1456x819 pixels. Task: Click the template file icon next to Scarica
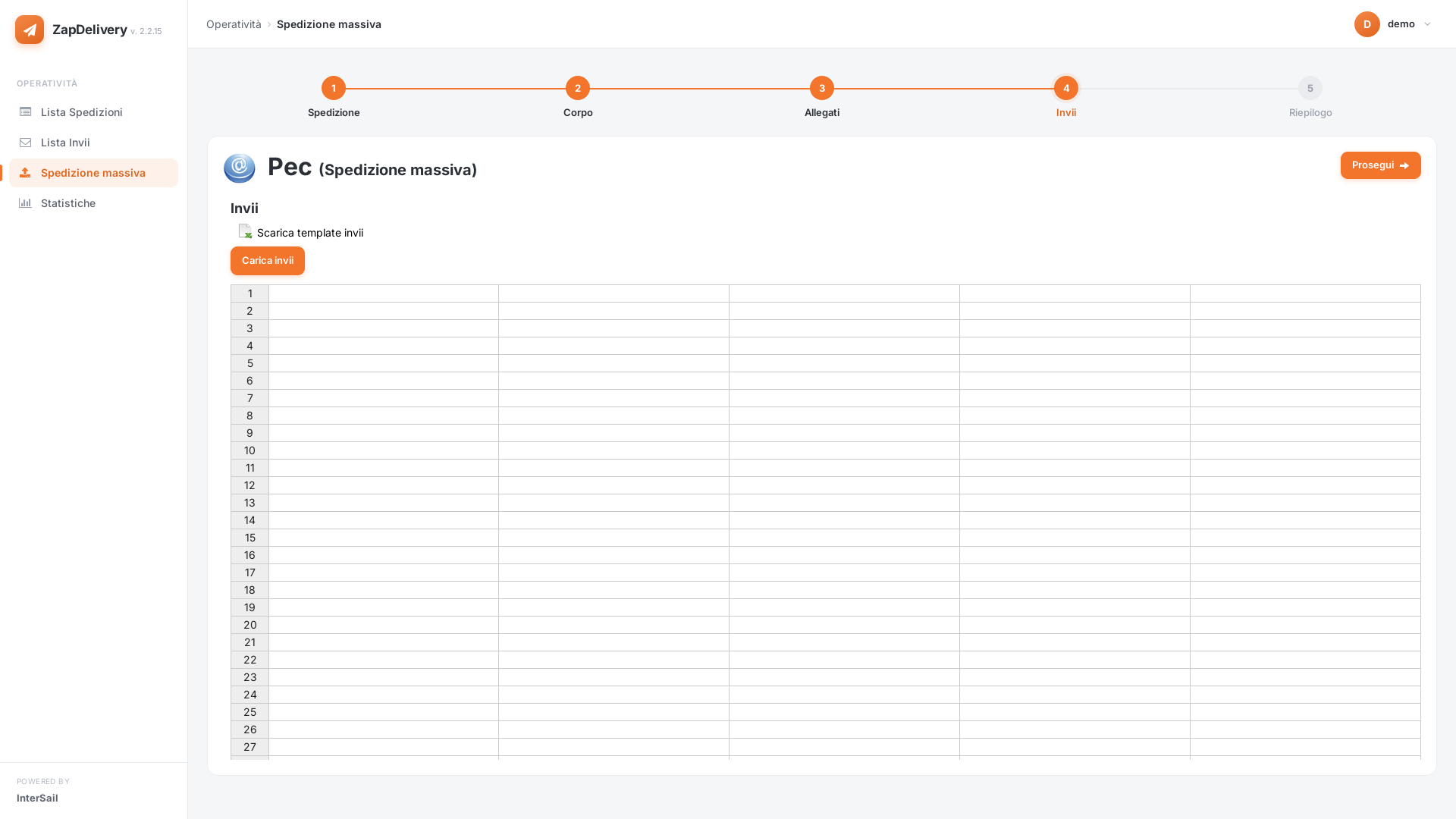coord(245,231)
